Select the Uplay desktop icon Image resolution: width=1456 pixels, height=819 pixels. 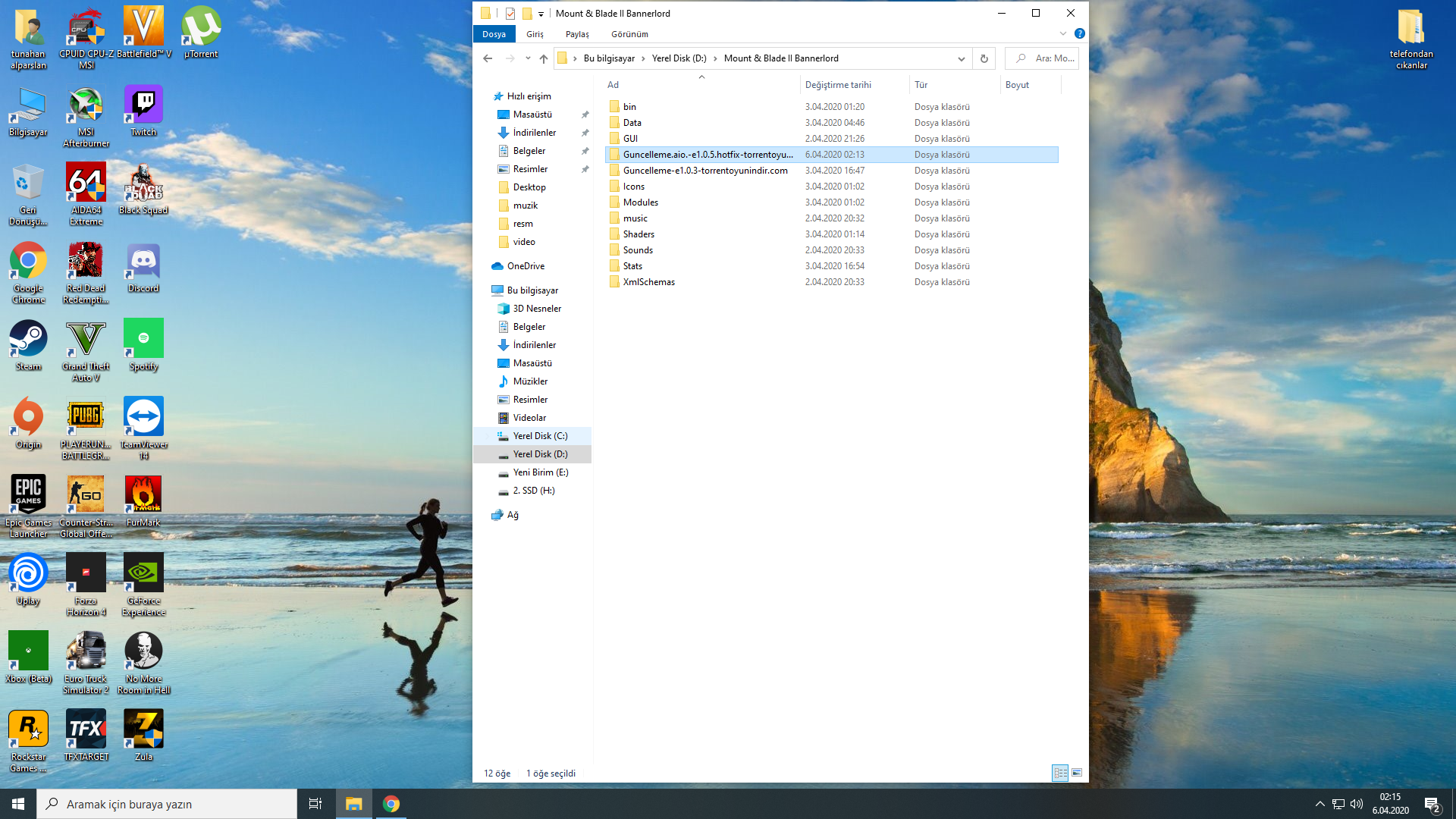(x=28, y=579)
